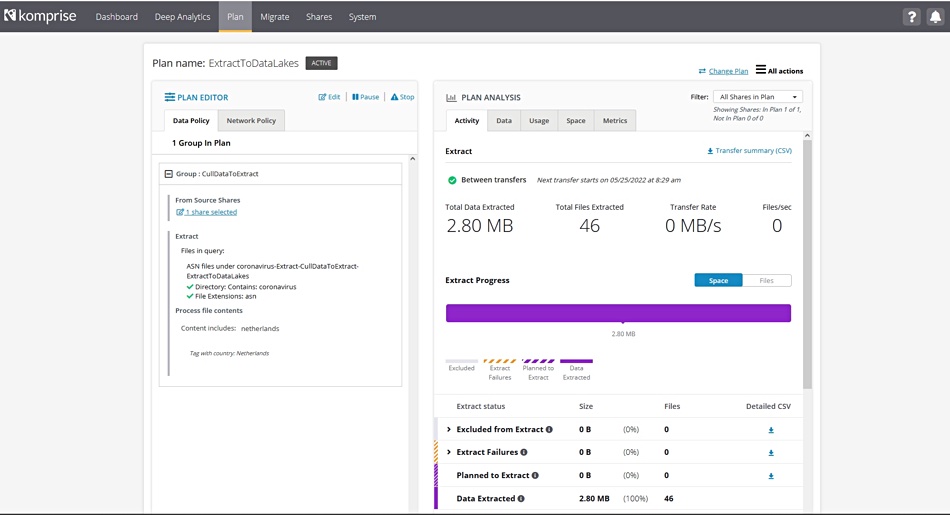
Task: Open the notifications bell icon
Action: coord(935,17)
